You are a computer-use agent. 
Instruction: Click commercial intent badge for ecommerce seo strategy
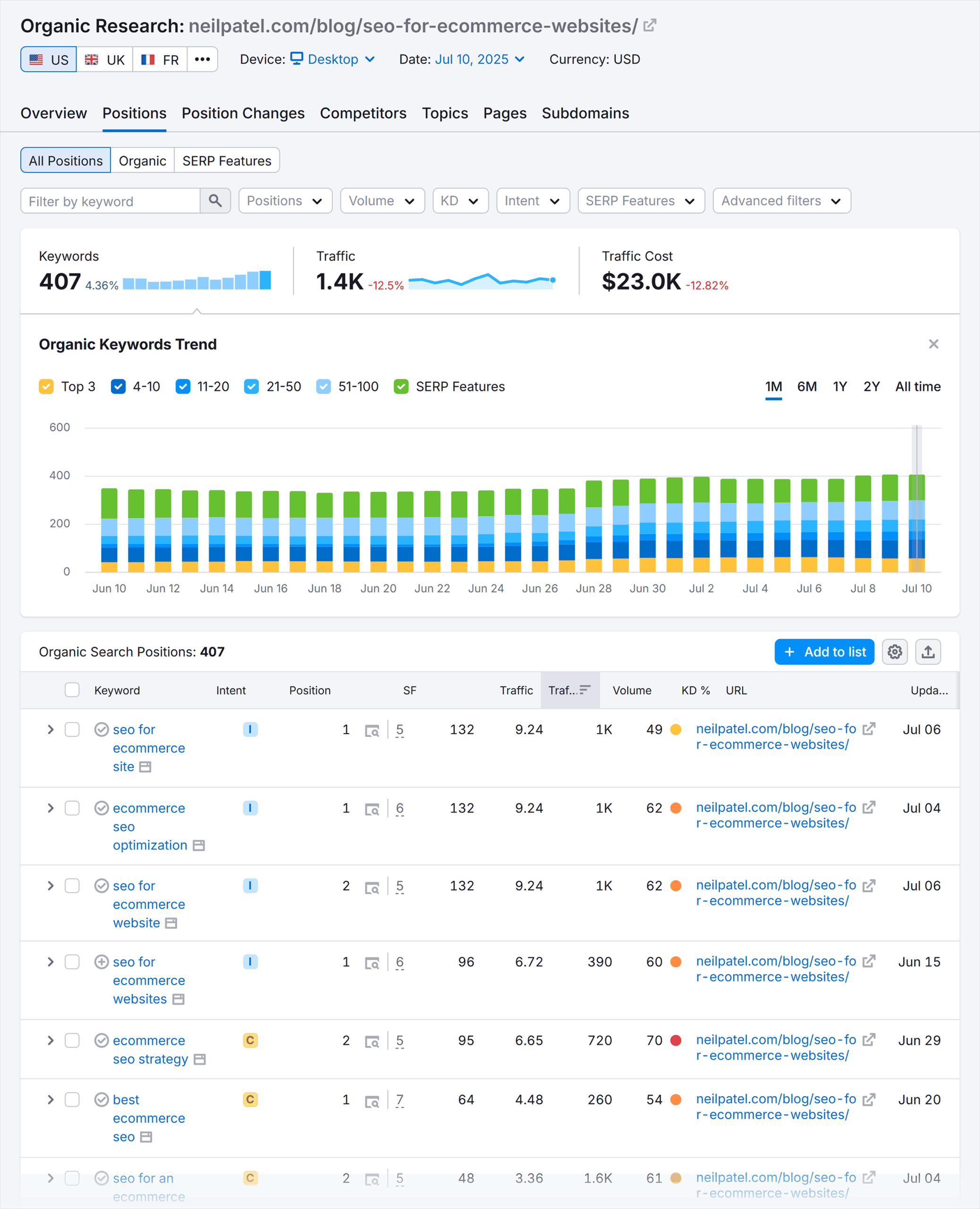tap(250, 1040)
